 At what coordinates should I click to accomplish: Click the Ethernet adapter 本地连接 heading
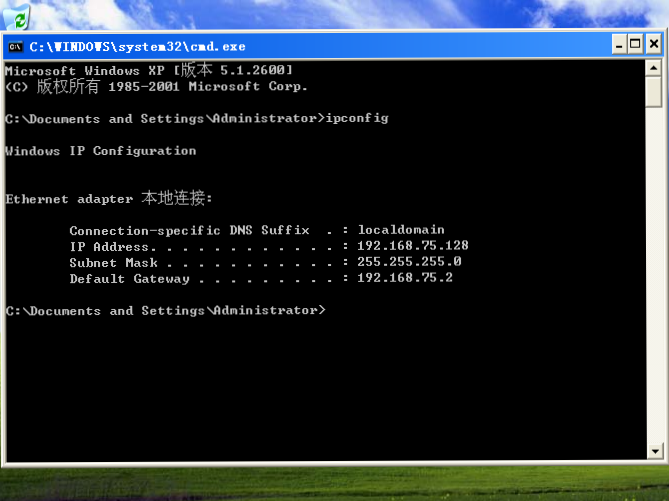(x=108, y=198)
